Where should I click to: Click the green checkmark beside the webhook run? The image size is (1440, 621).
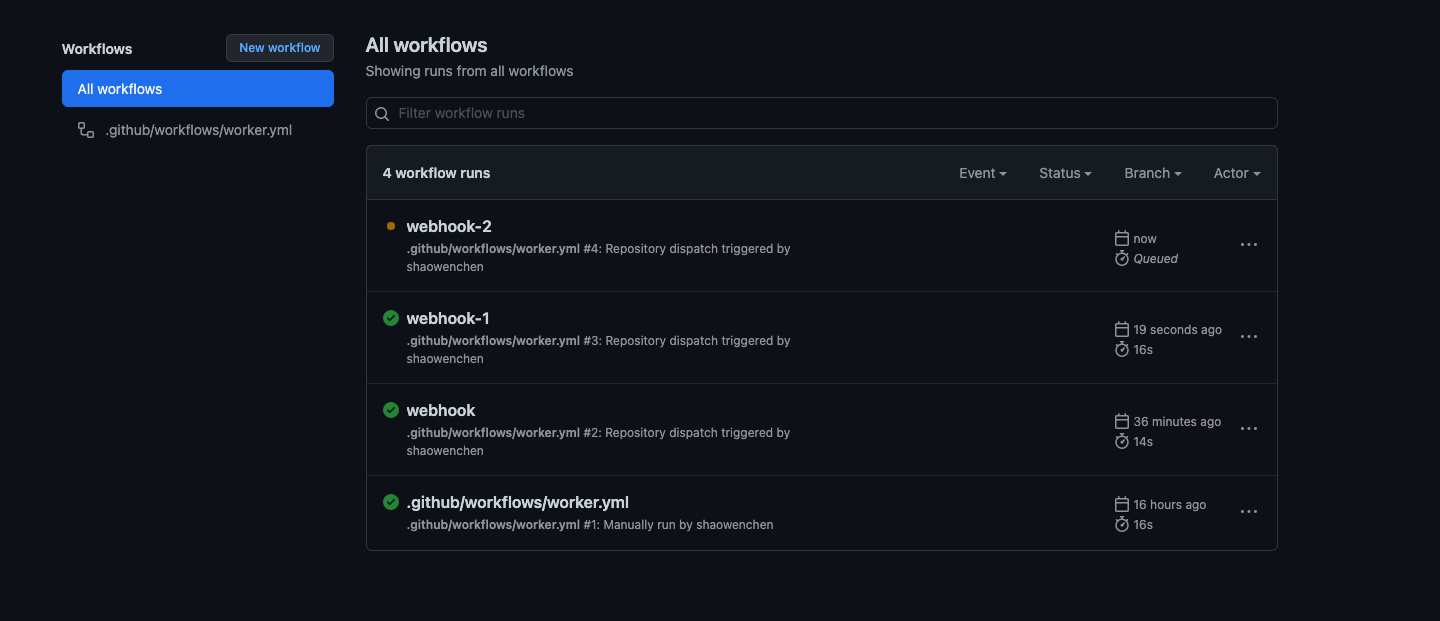391,410
